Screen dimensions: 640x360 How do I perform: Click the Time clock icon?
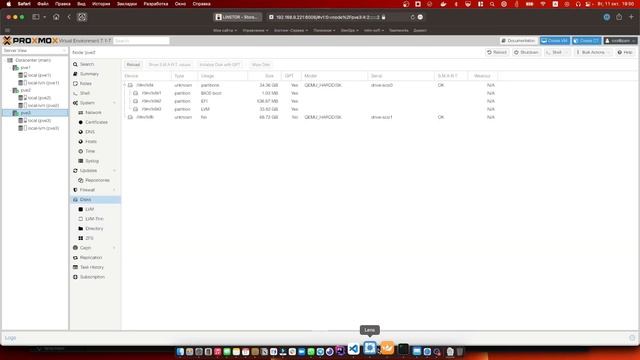(80, 151)
